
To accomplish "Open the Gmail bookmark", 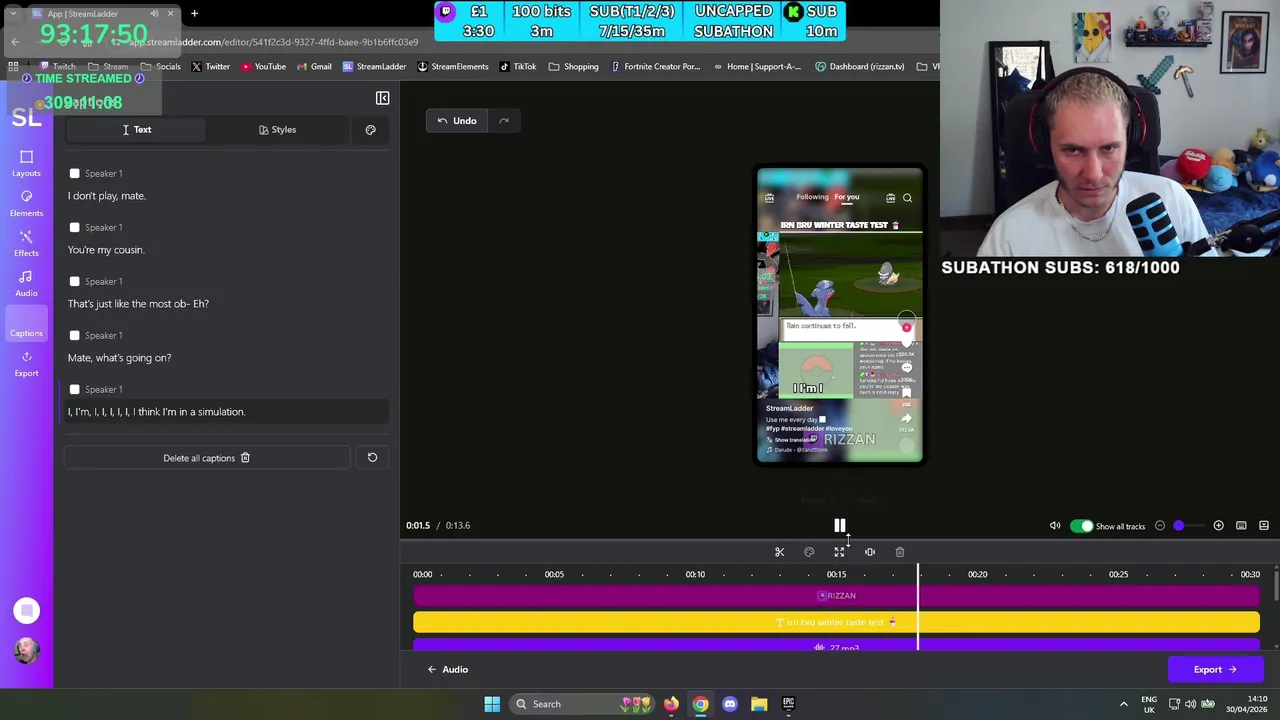I will 313,67.
